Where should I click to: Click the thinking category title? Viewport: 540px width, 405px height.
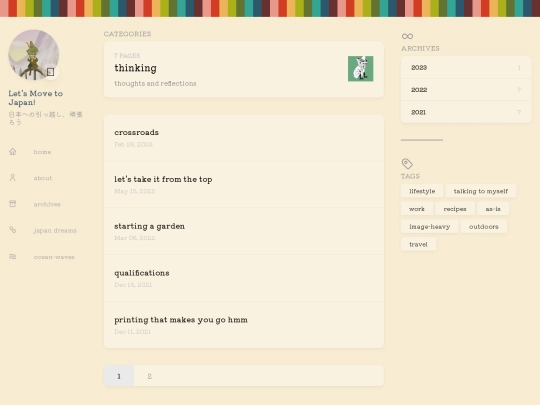pos(135,68)
